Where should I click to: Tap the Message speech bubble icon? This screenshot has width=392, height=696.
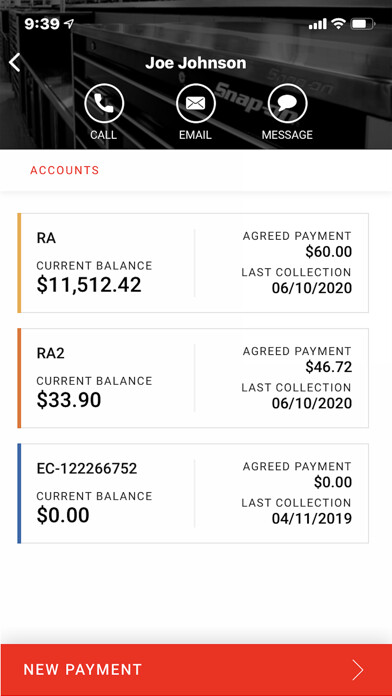tap(287, 103)
